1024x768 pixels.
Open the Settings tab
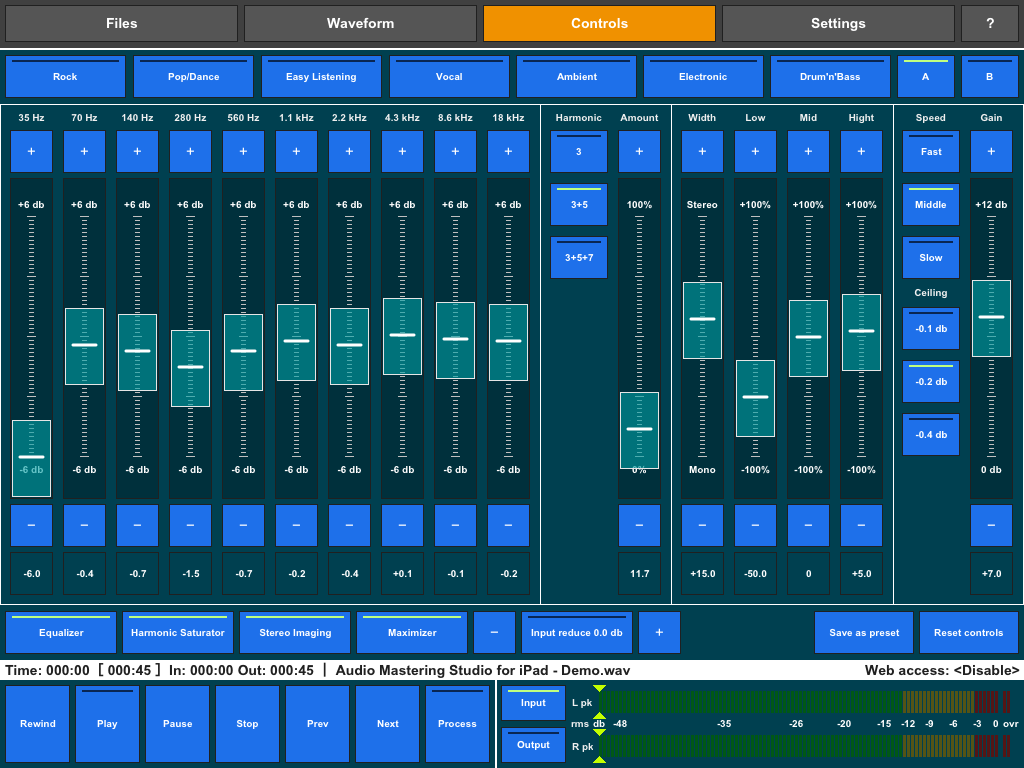tap(837, 22)
